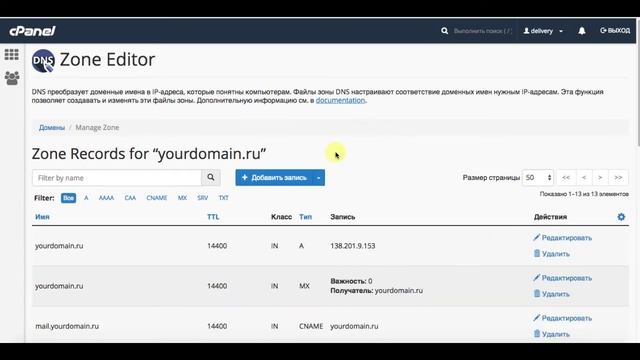Open the user manager people icon
The height and width of the screenshot is (360, 640).
pyautogui.click(x=12, y=78)
